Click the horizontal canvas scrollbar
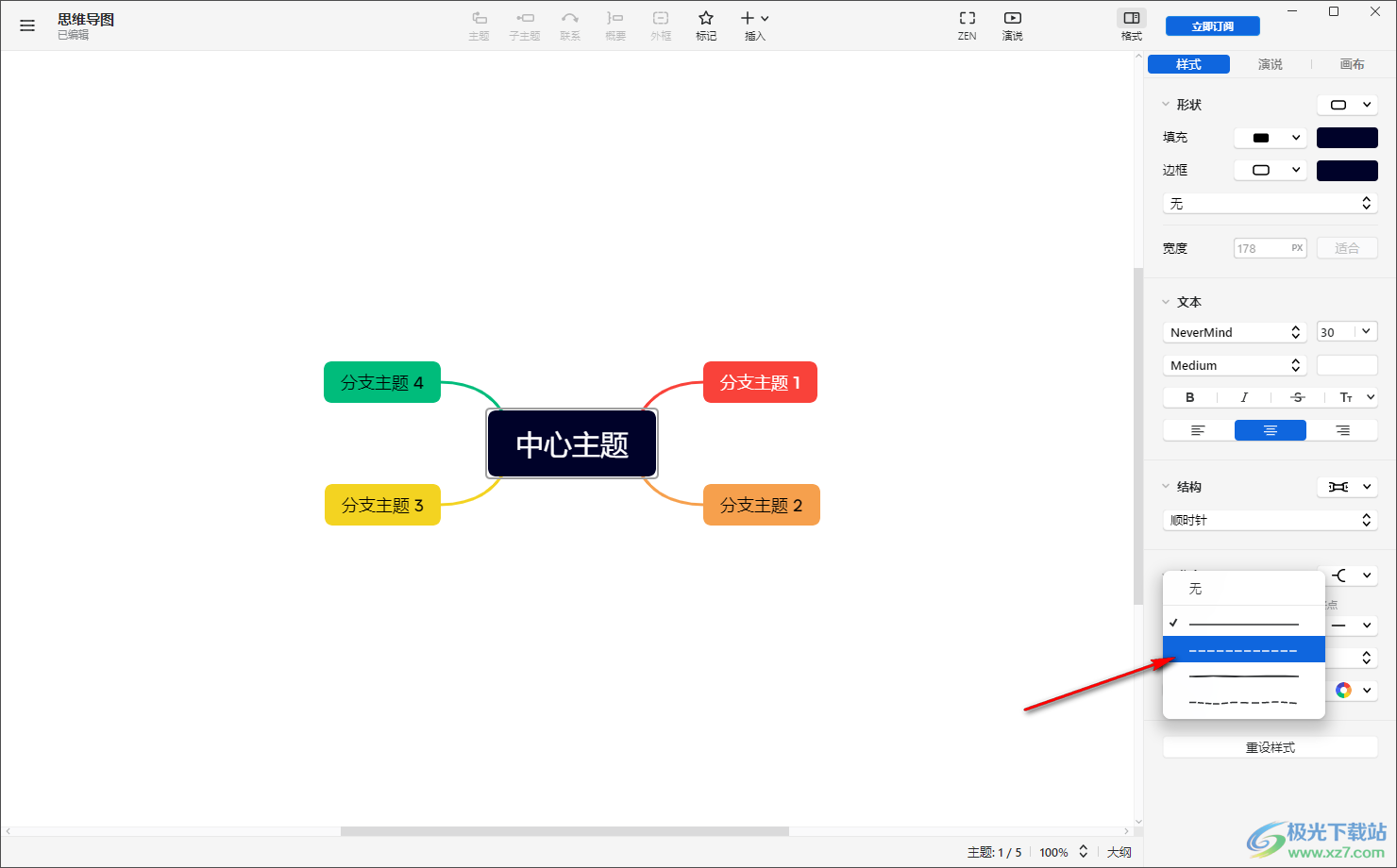Screen dimensions: 1397x868 [x=564, y=831]
